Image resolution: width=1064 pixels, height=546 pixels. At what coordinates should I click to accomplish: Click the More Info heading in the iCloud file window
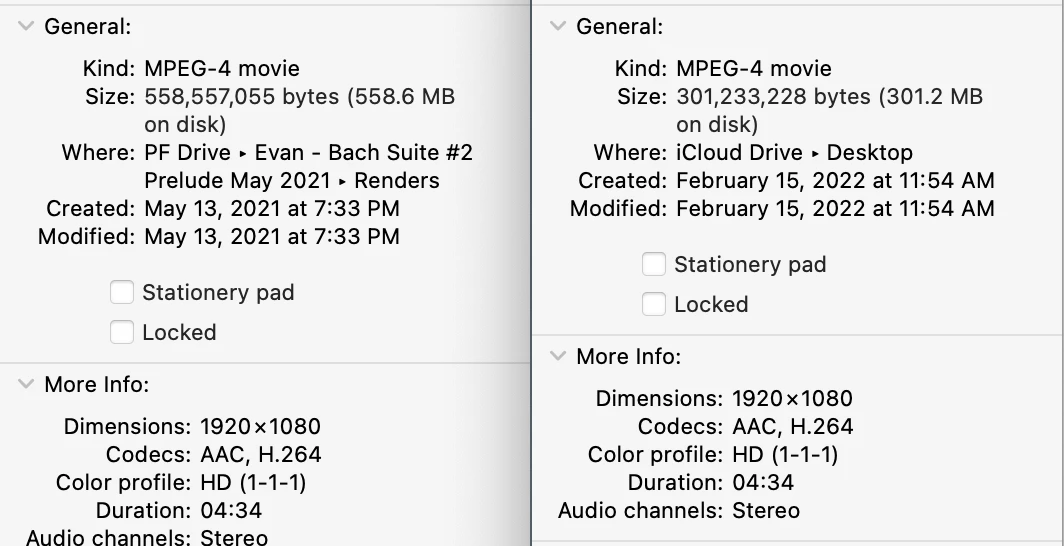(628, 357)
